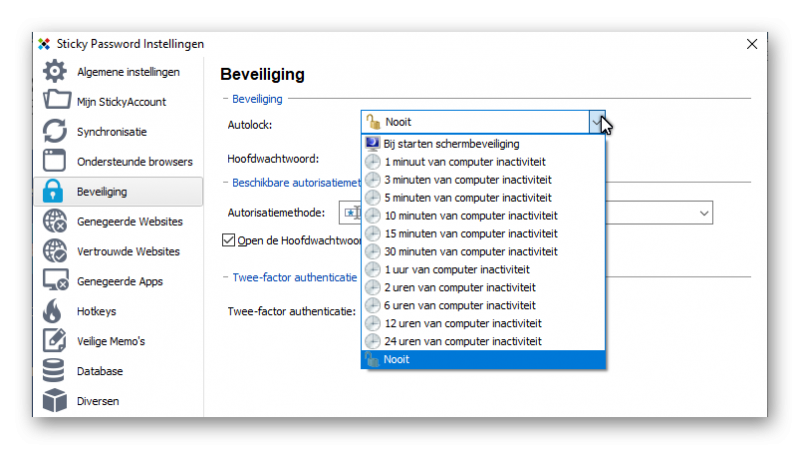The height and width of the screenshot is (449, 800).
Task: Choose 'Bij starten schermbeveiliging' option
Action: 451,144
